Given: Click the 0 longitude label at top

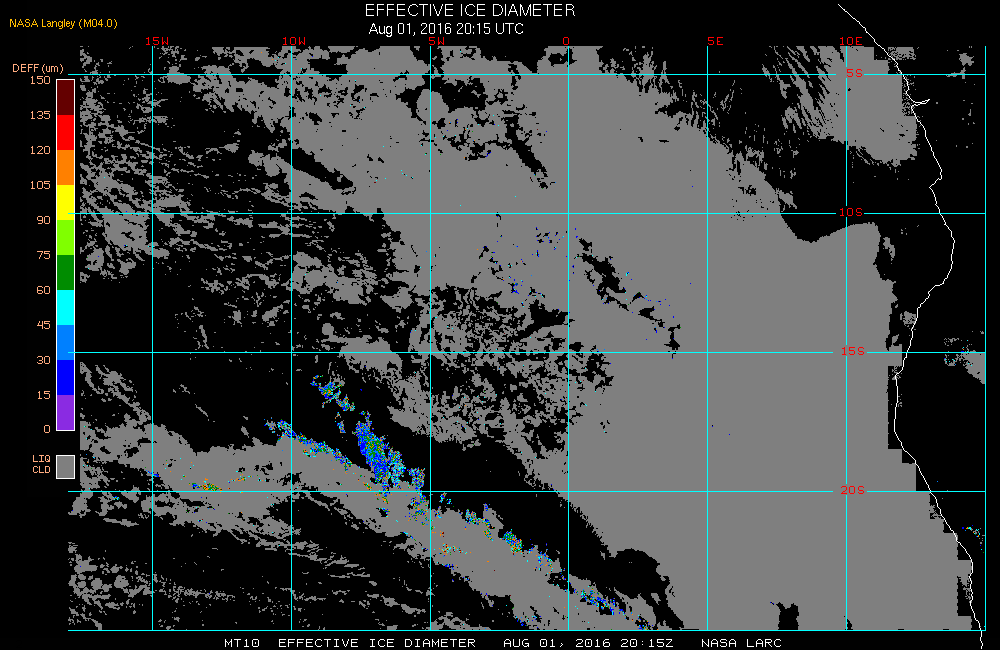Looking at the screenshot, I should (x=566, y=41).
